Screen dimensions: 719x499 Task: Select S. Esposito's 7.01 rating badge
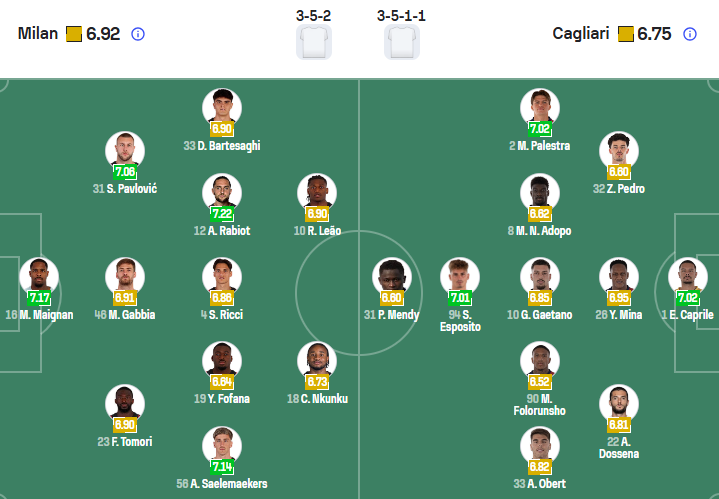coord(460,298)
